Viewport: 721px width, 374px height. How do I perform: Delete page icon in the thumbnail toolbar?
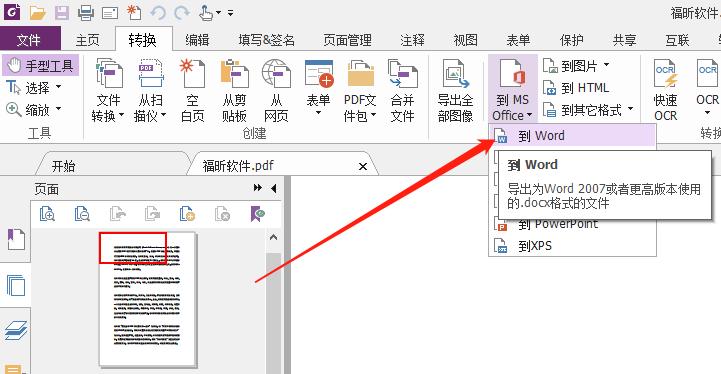click(x=223, y=214)
